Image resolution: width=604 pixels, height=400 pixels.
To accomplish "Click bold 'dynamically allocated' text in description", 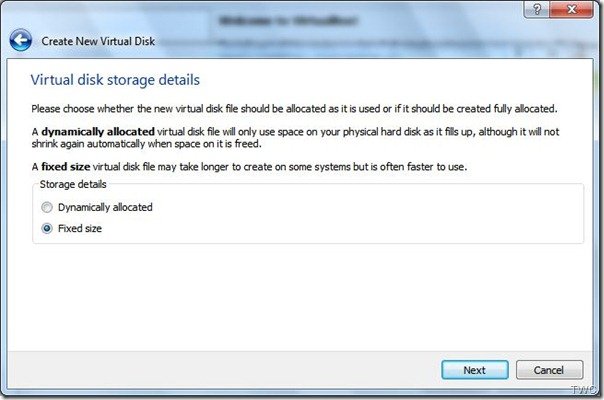I will pyautogui.click(x=98, y=132).
